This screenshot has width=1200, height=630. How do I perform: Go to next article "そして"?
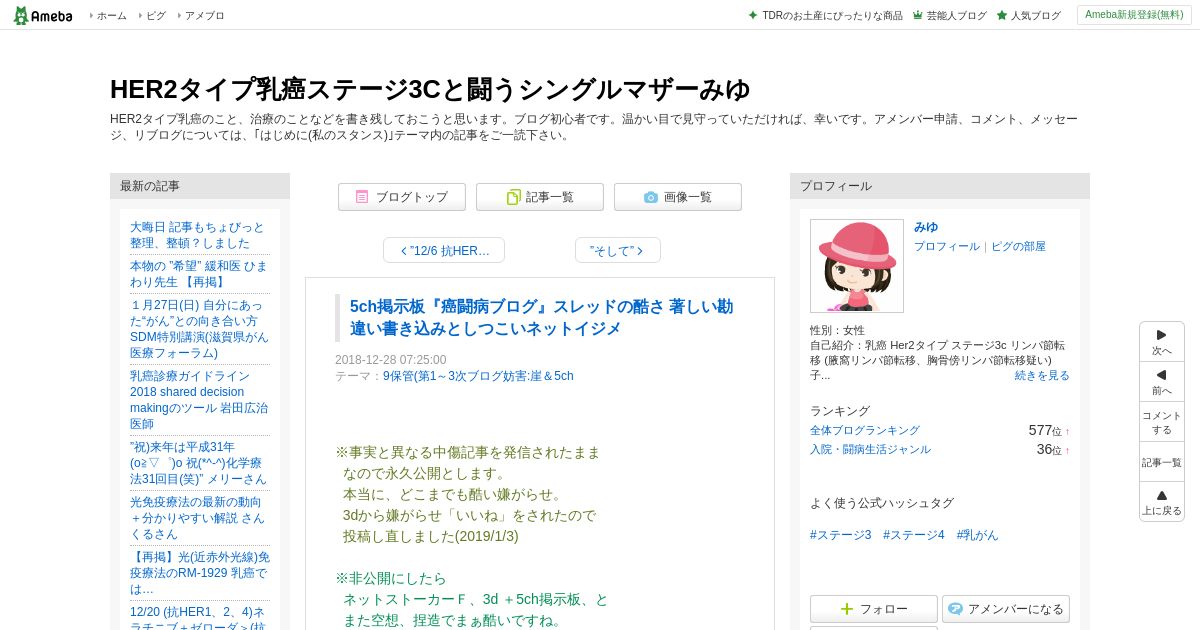click(x=618, y=250)
